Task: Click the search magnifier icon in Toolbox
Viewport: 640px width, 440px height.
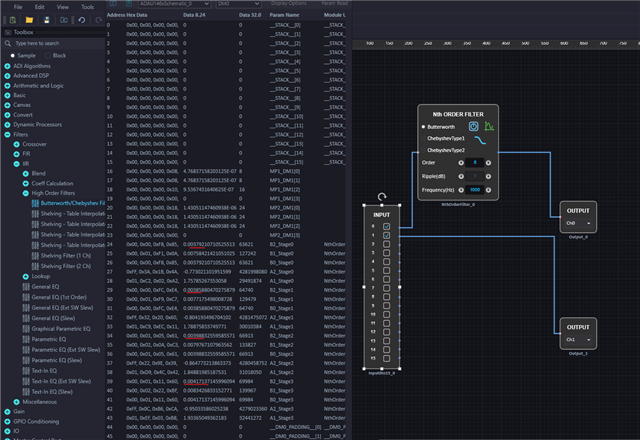Action: pyautogui.click(x=8, y=43)
